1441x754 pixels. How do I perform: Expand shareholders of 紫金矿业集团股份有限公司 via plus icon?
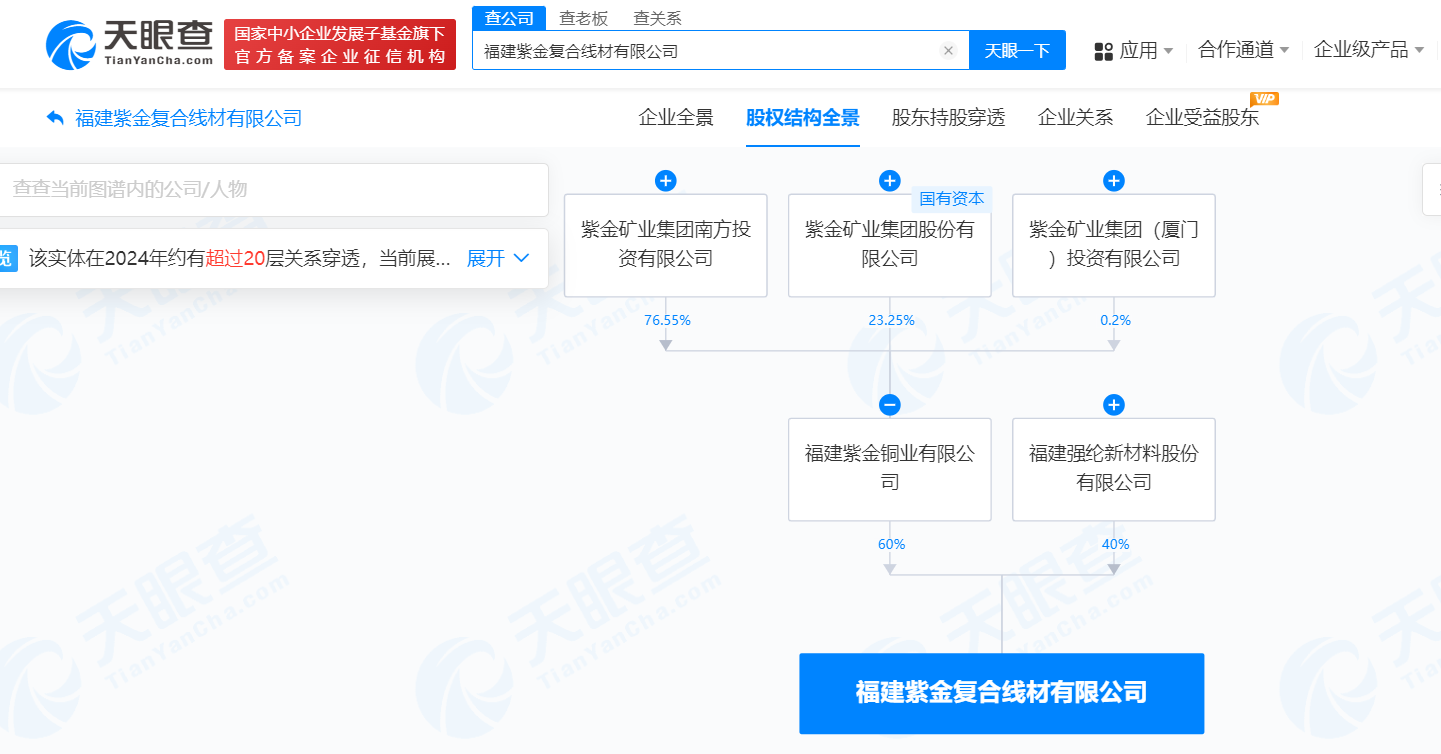[889, 180]
